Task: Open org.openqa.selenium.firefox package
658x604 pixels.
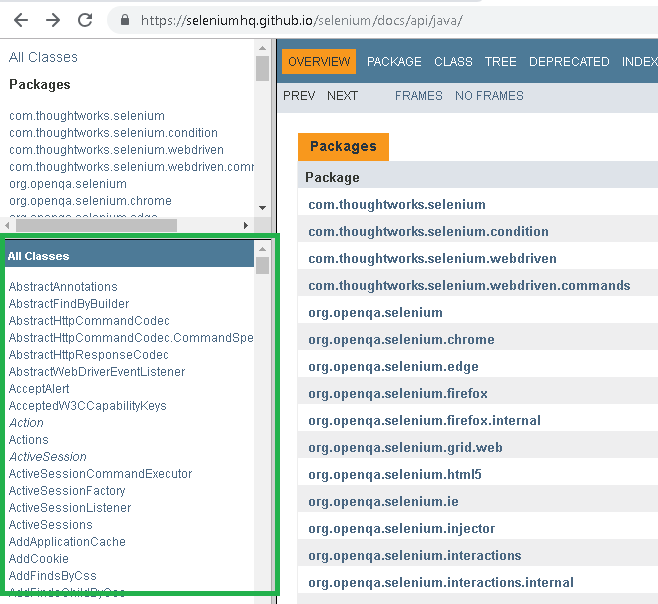Action: (398, 393)
